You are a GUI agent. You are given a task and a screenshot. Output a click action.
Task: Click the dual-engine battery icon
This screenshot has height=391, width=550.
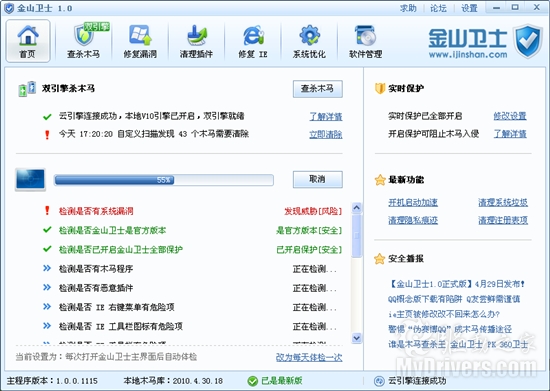click(x=27, y=89)
